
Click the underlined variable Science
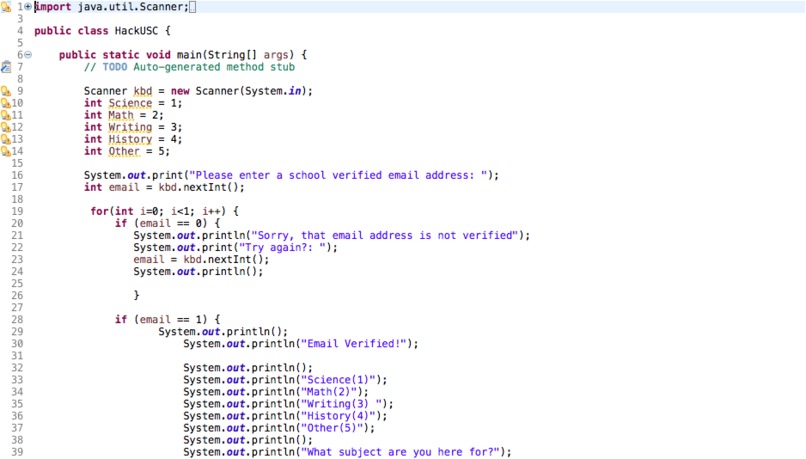click(x=130, y=103)
